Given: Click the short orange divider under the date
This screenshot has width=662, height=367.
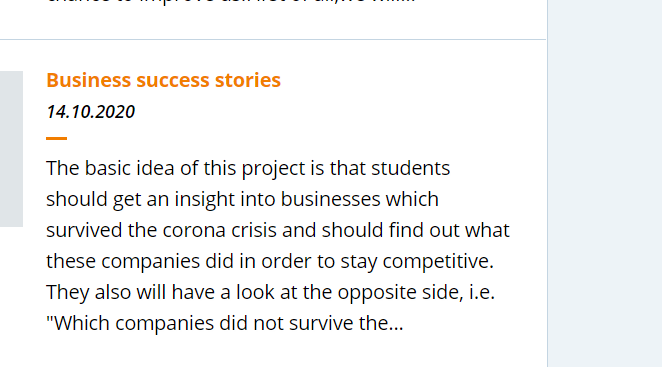Looking at the screenshot, I should point(57,138).
